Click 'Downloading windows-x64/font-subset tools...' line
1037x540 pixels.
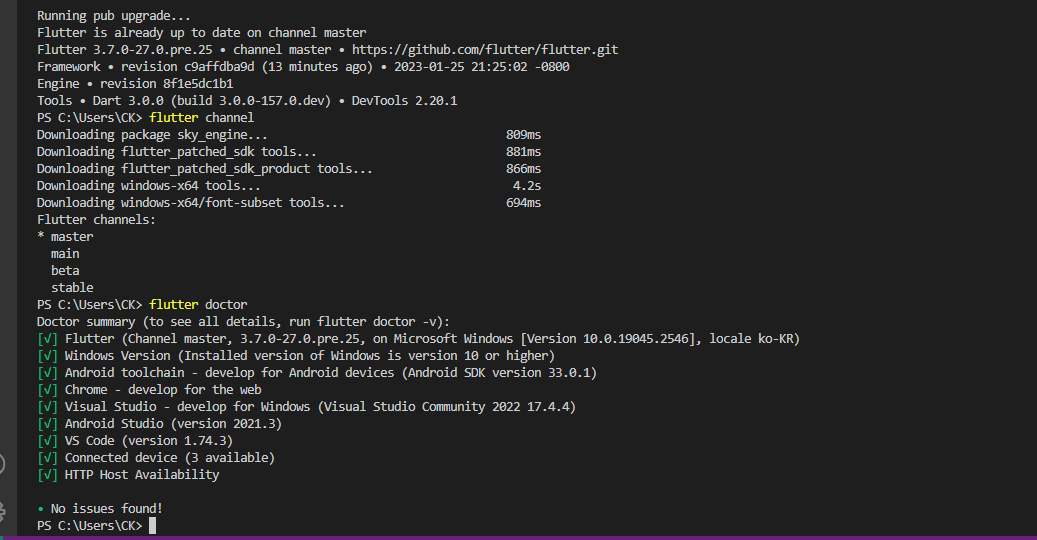190,203
